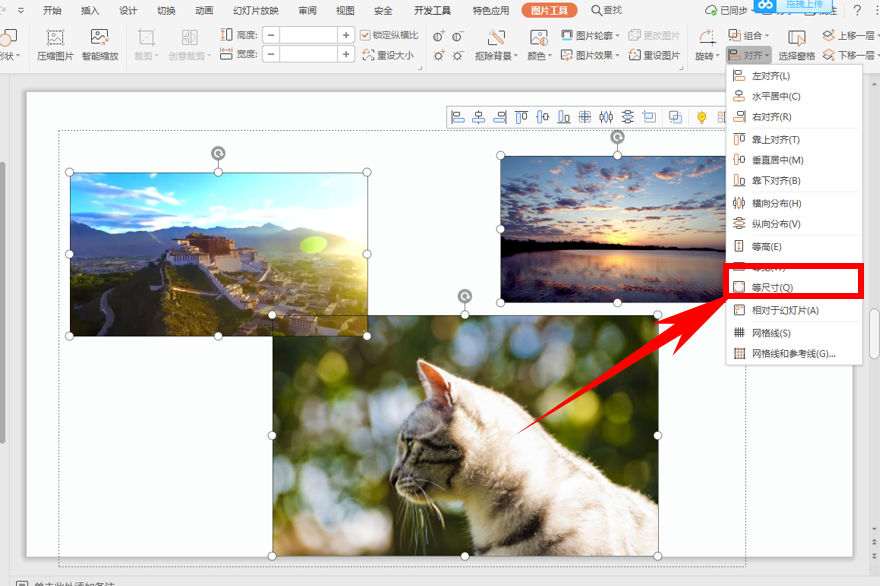Click 查找 search button
The width and height of the screenshot is (880, 586).
607,10
